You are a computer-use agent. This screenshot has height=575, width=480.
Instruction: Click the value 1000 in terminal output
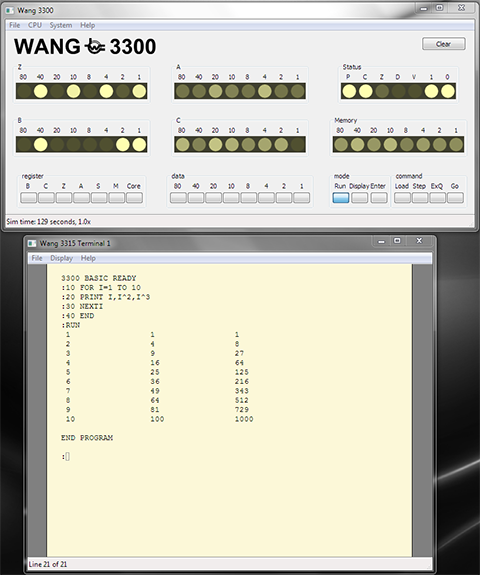244,419
